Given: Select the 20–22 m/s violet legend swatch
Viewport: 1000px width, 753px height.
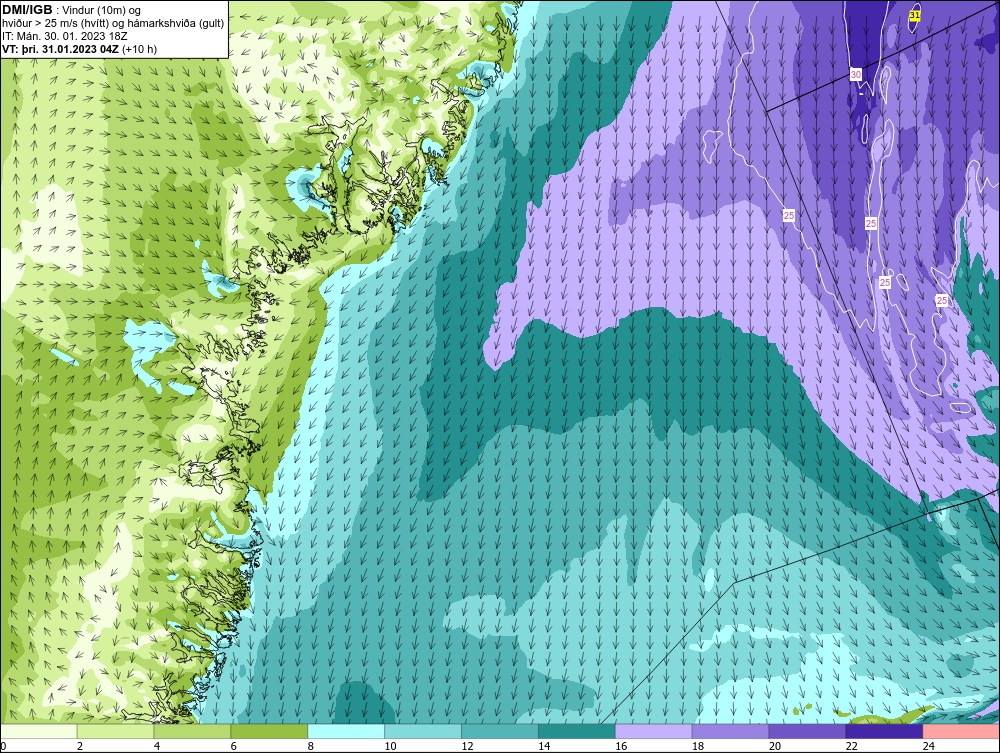Looking at the screenshot, I should click(x=807, y=731).
